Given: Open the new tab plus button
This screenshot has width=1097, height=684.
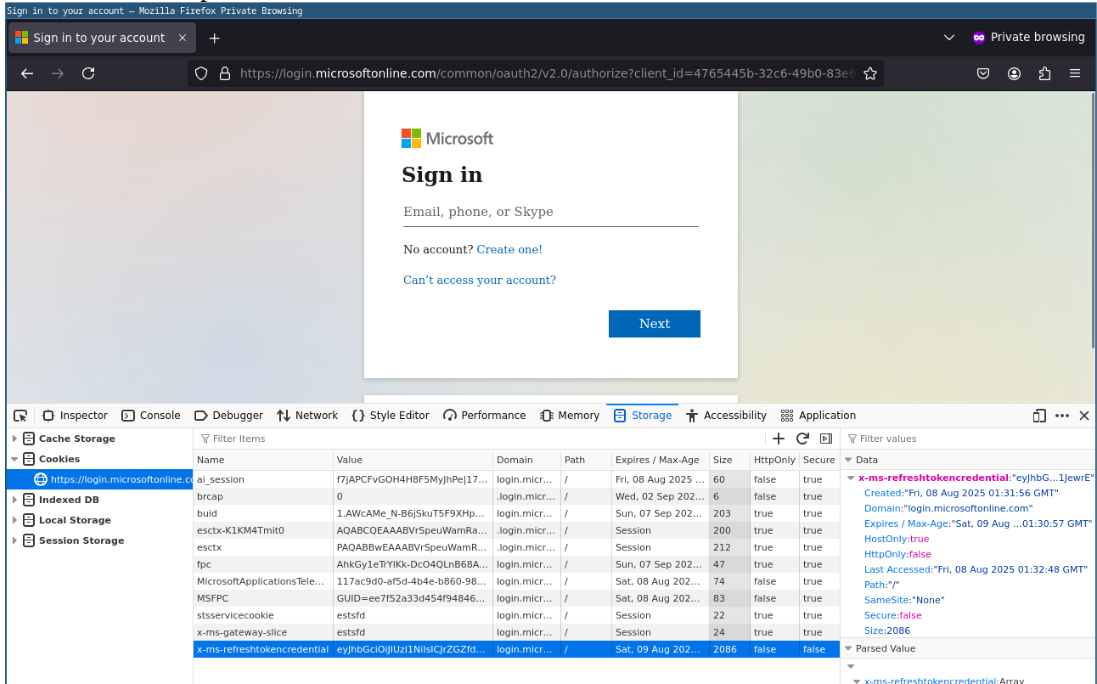Looking at the screenshot, I should pos(214,38).
